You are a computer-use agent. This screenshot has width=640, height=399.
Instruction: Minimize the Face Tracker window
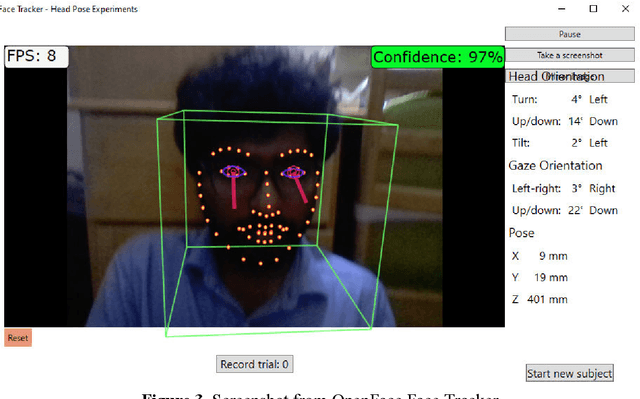click(x=562, y=9)
